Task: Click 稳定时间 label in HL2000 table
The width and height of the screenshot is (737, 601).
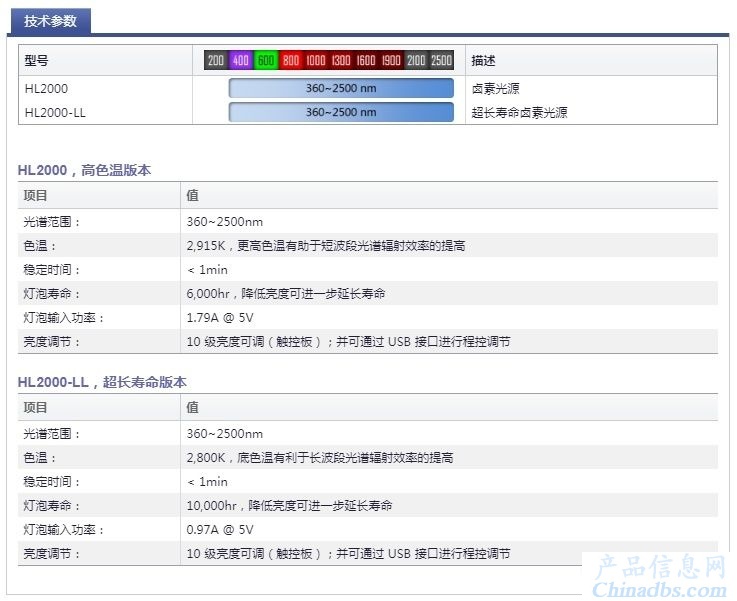Action: coord(51,270)
